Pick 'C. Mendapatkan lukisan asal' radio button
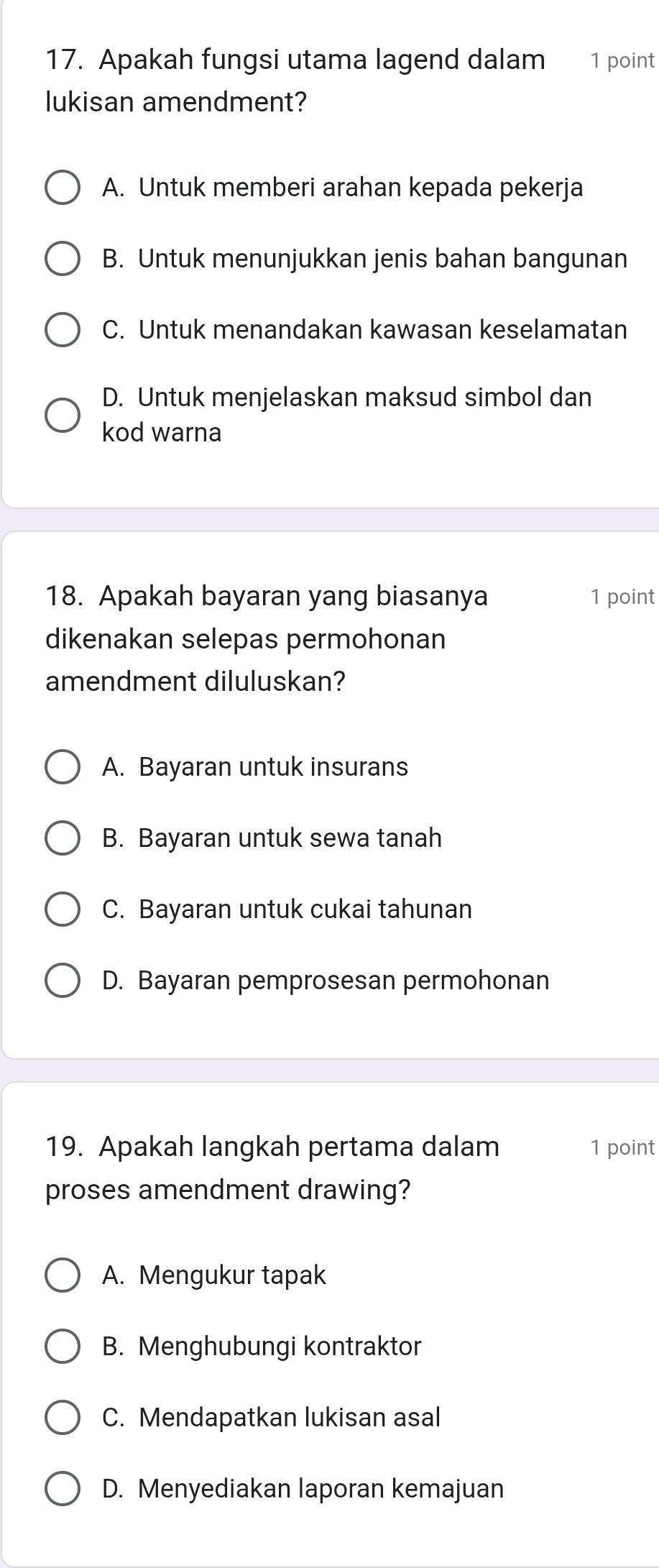This screenshot has height=1568, width=659. pos(63,1418)
